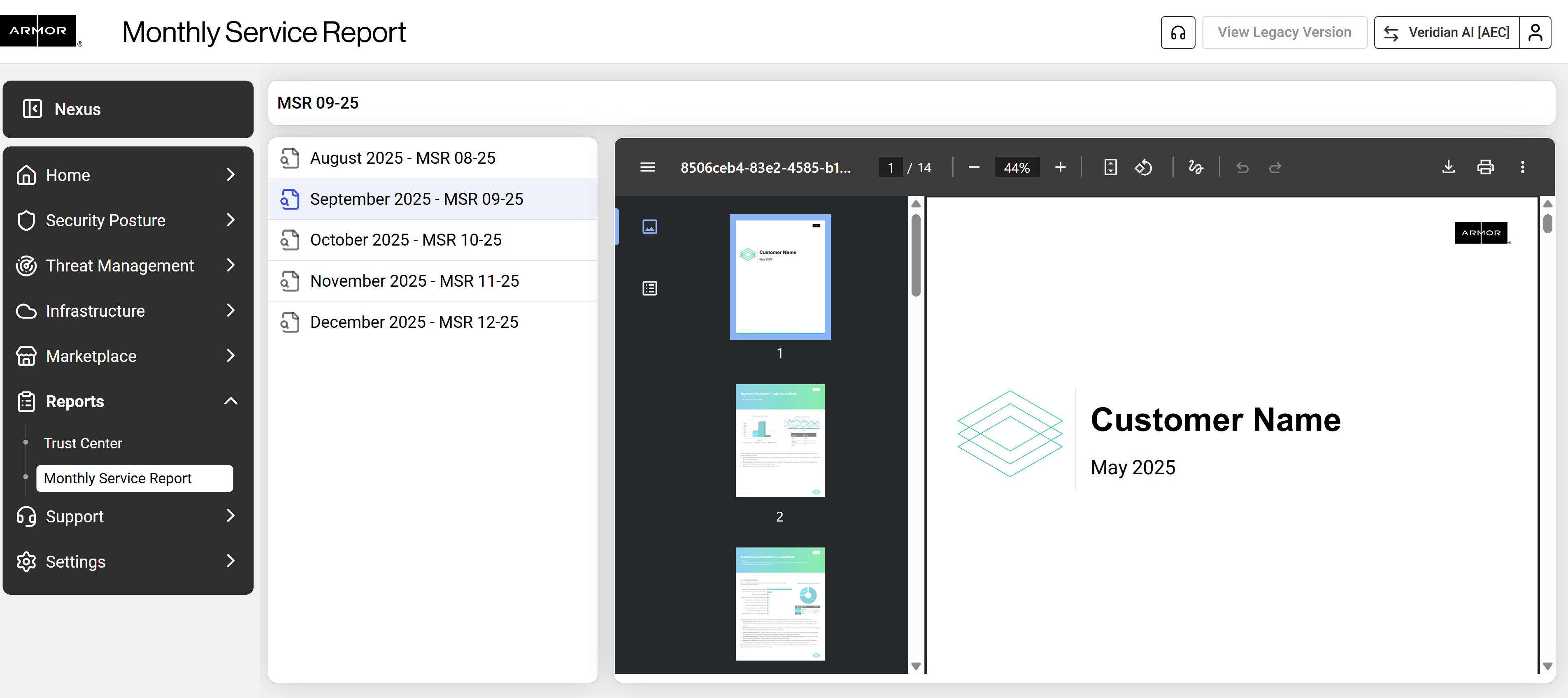
Task: Expand the Security Posture menu
Action: point(231,220)
